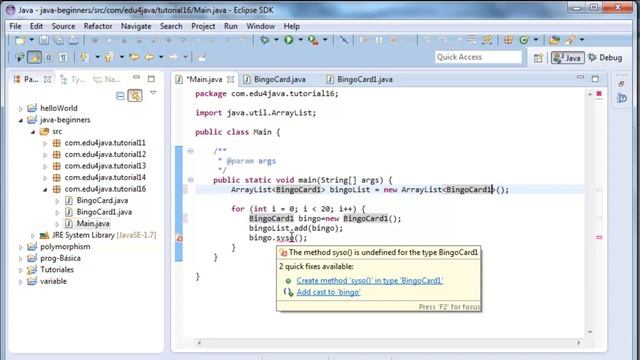Image resolution: width=640 pixels, height=360 pixels.
Task: Click the Save All toolbar icon
Action: point(59,40)
